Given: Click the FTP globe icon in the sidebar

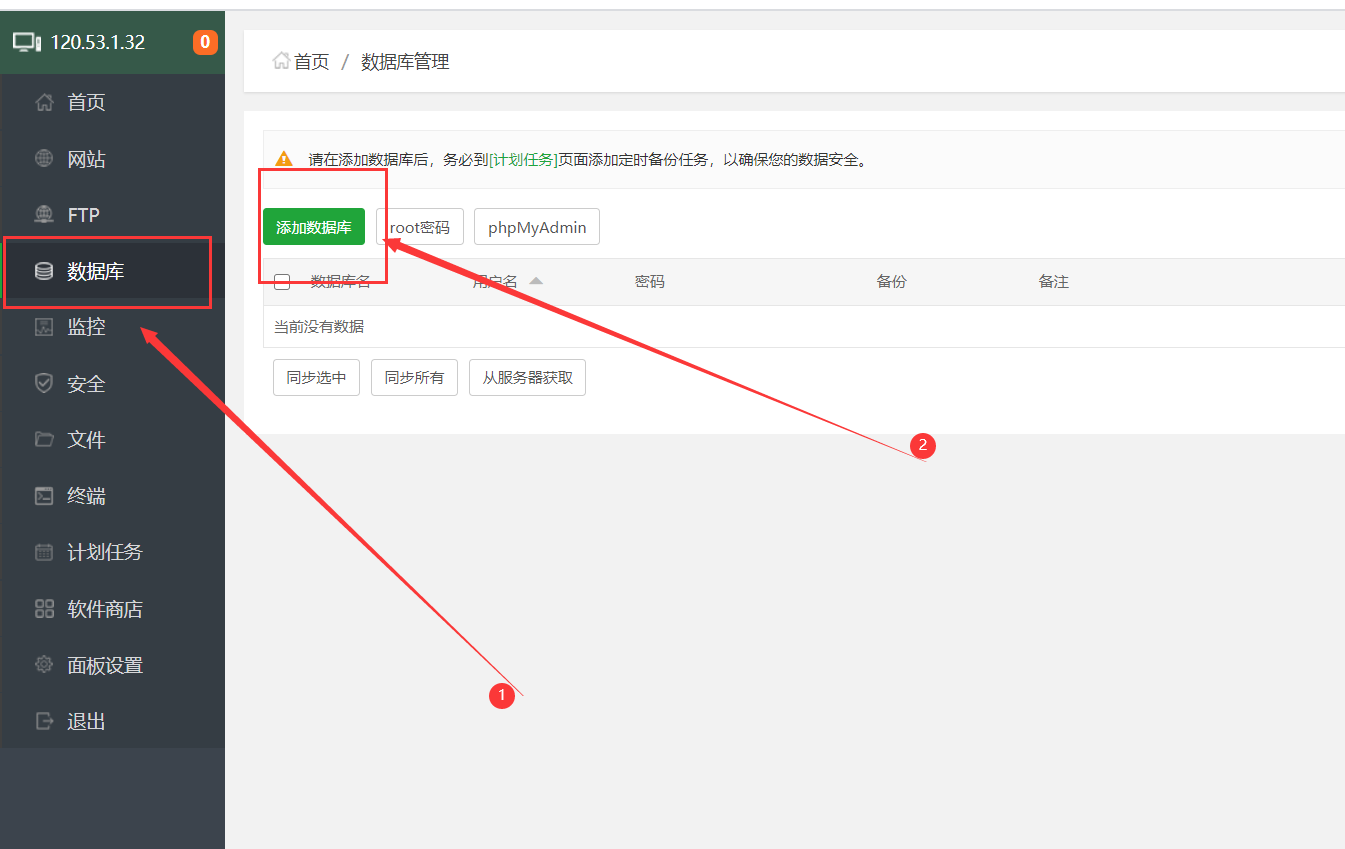Looking at the screenshot, I should (x=44, y=214).
